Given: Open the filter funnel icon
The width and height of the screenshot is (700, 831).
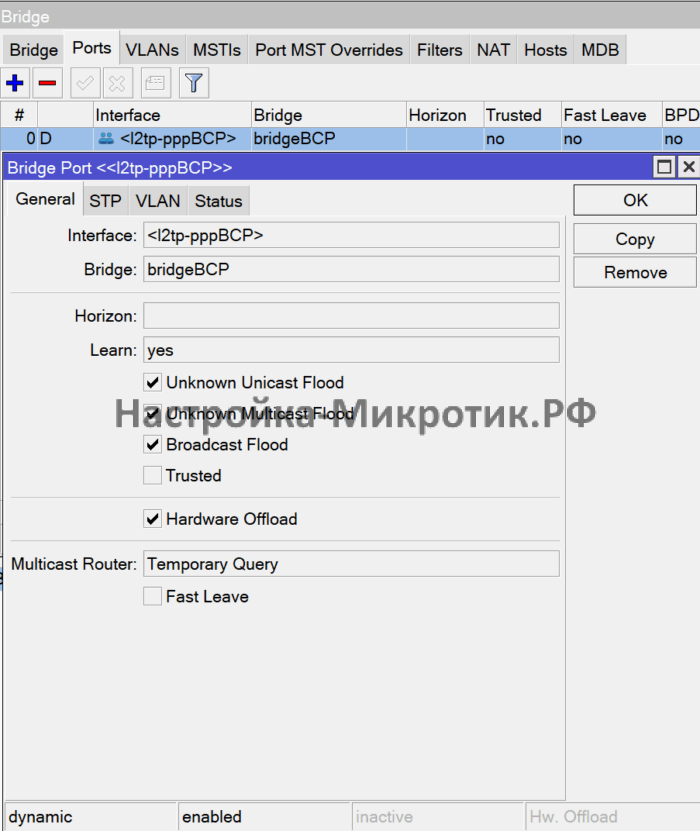Looking at the screenshot, I should (193, 83).
